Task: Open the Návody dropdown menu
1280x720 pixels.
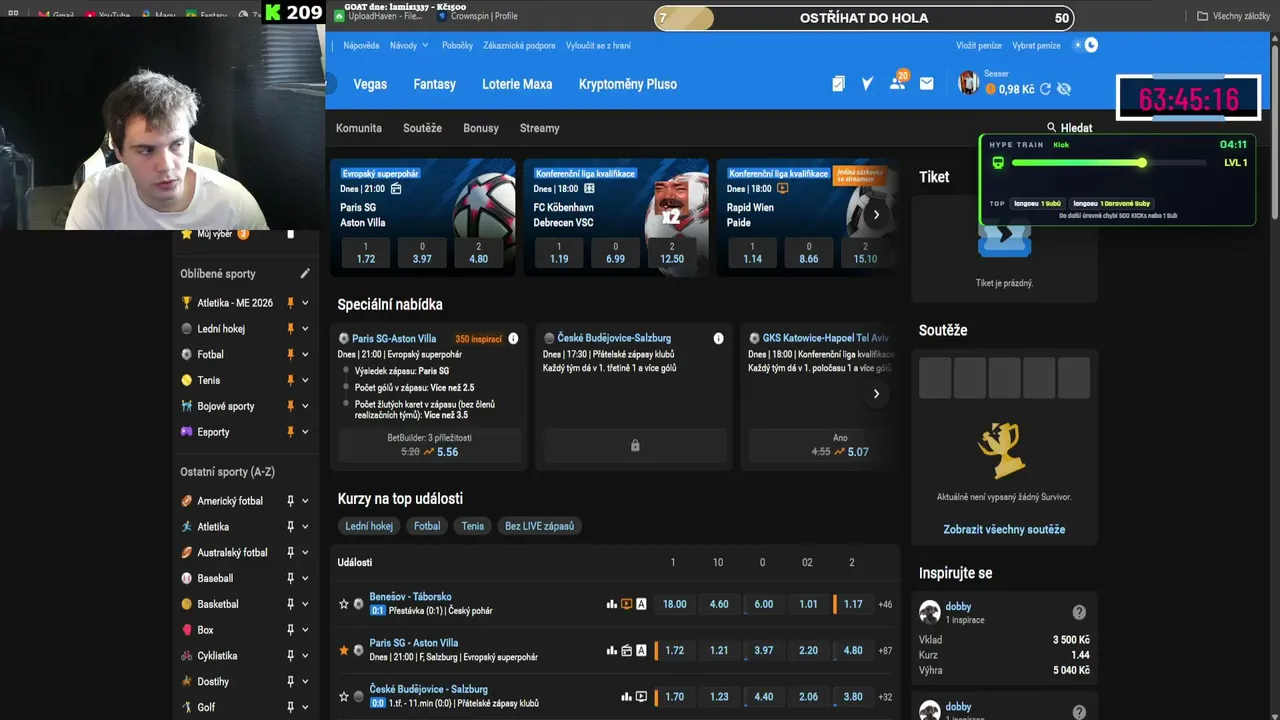Action: point(409,45)
